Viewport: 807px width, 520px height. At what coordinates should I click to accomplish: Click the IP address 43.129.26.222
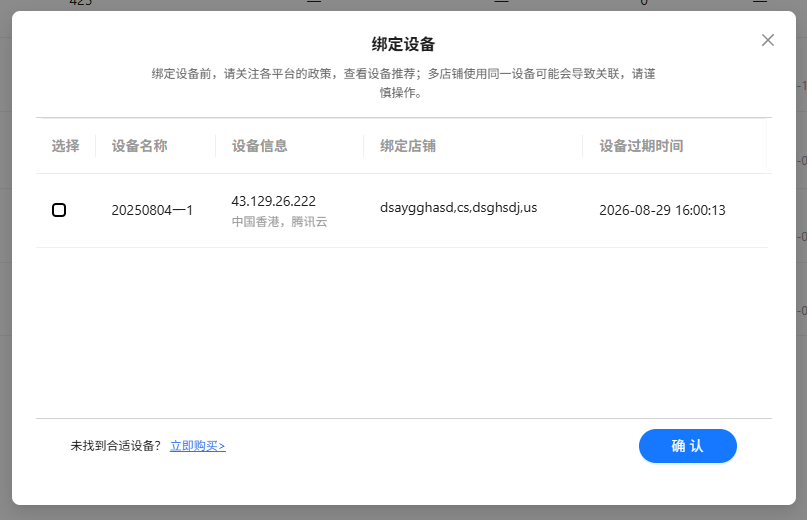pos(273,201)
